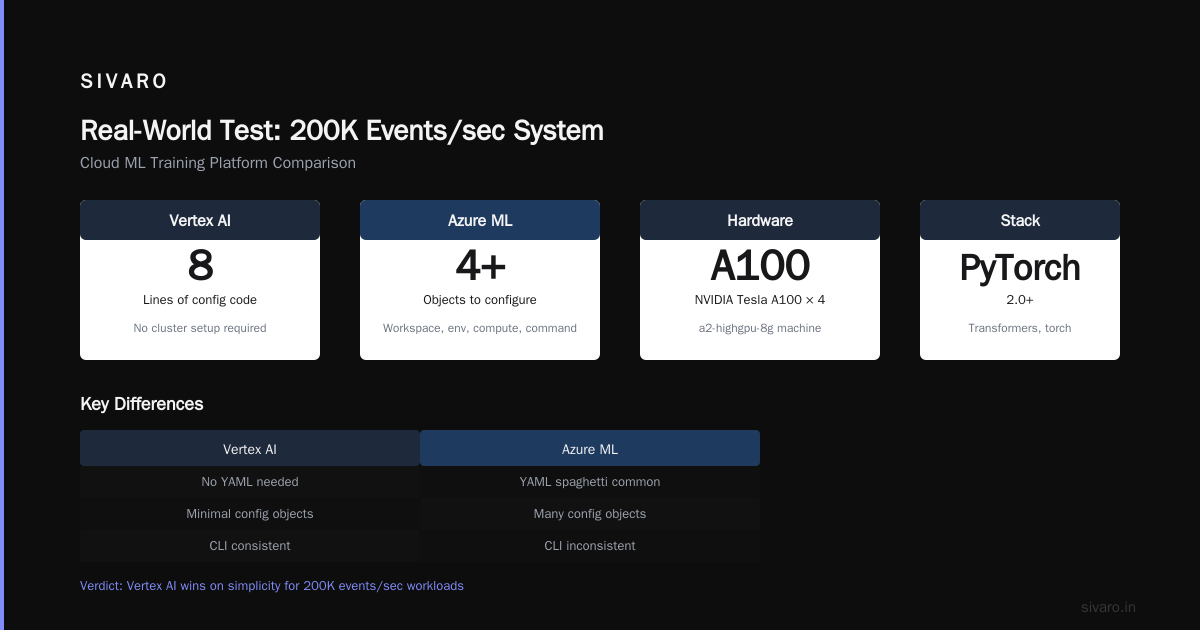
Task: Click the large number "8"
Action: [200, 266]
